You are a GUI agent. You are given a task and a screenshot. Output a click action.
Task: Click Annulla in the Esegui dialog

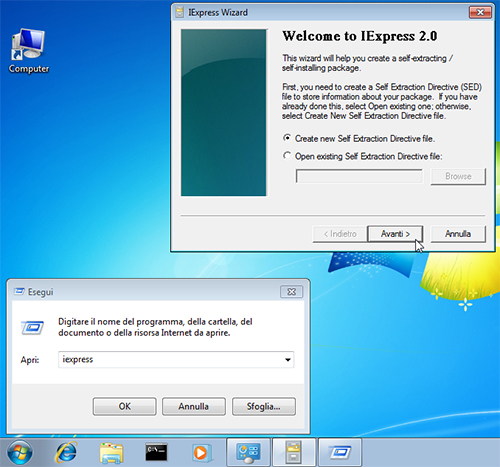point(194,406)
